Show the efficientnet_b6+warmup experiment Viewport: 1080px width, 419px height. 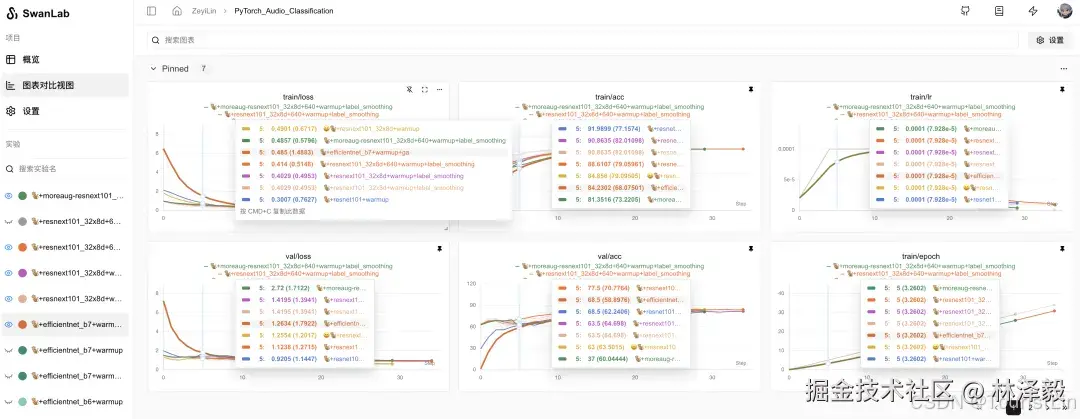click(x=9, y=402)
